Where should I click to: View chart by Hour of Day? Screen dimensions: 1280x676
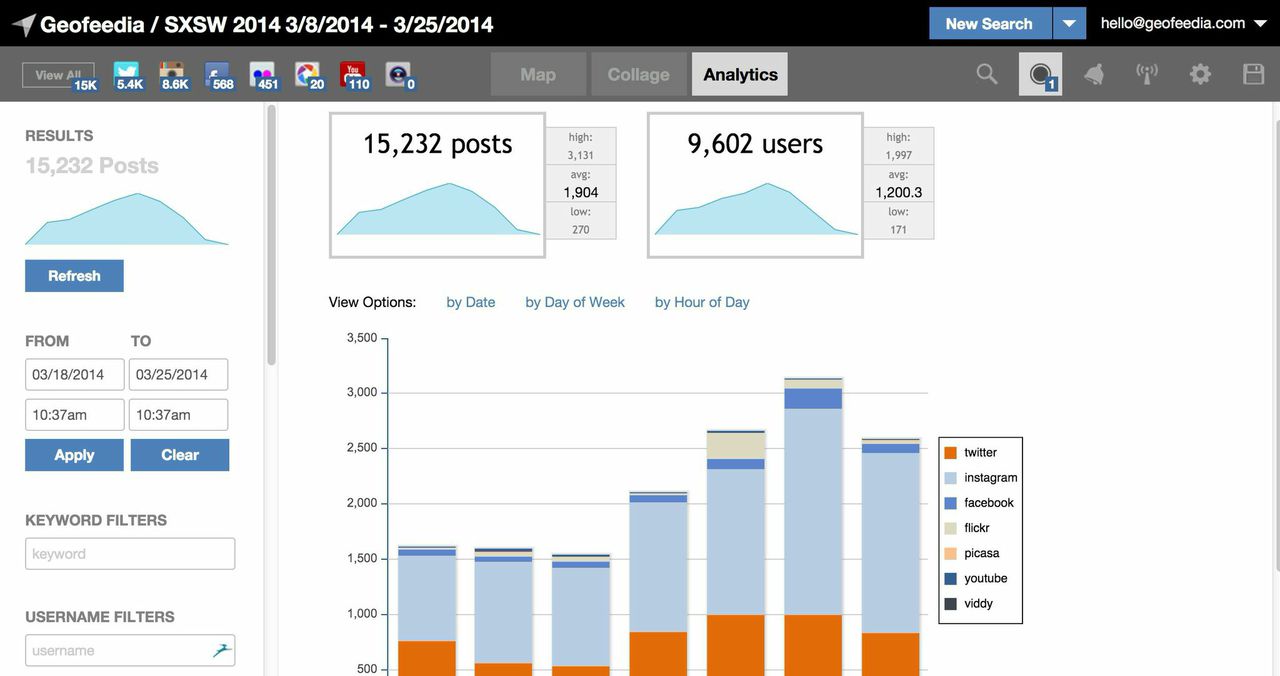(702, 302)
